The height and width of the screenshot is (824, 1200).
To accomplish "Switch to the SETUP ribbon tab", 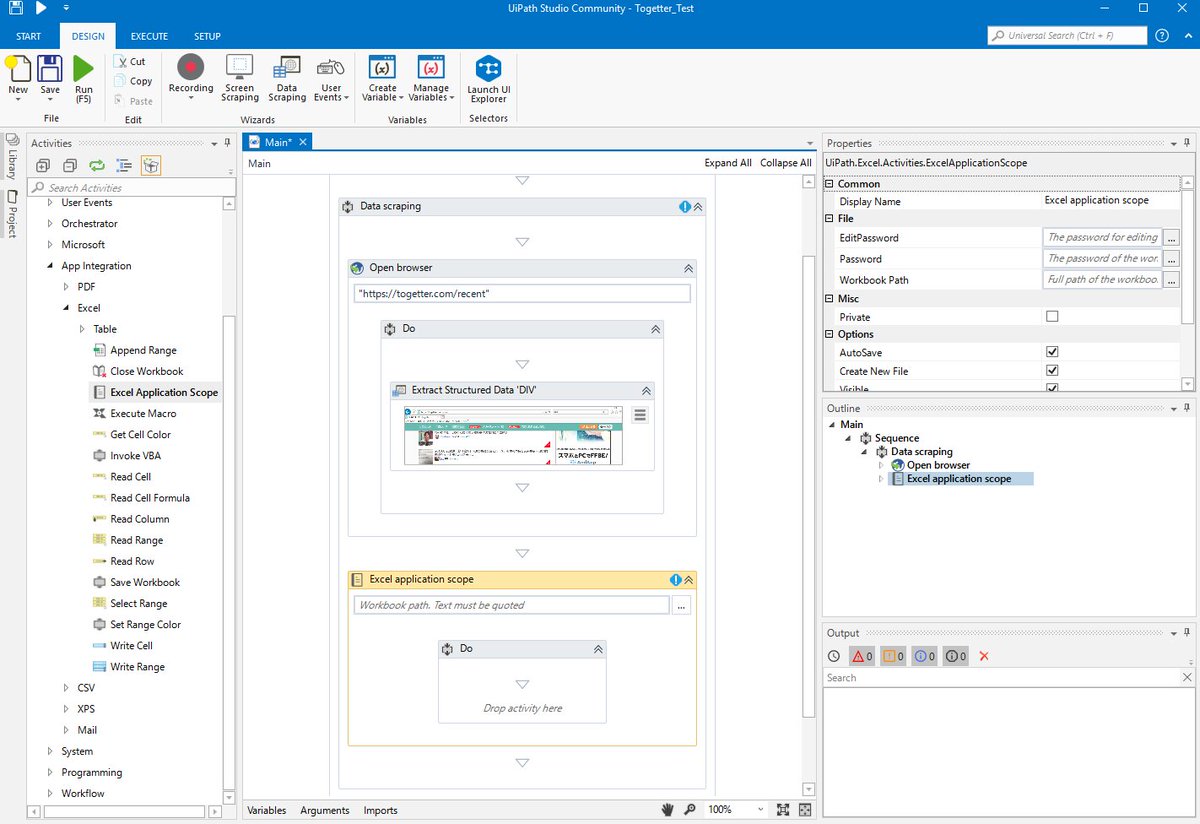I will [x=207, y=37].
